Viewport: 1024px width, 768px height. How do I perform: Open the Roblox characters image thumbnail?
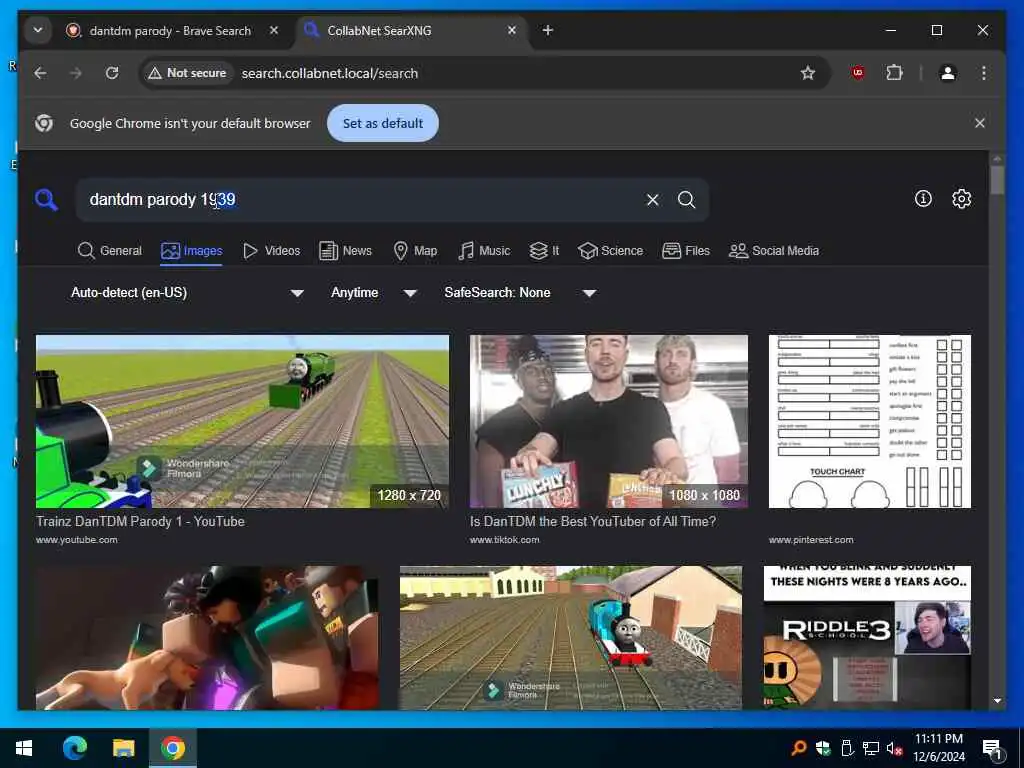click(x=207, y=637)
